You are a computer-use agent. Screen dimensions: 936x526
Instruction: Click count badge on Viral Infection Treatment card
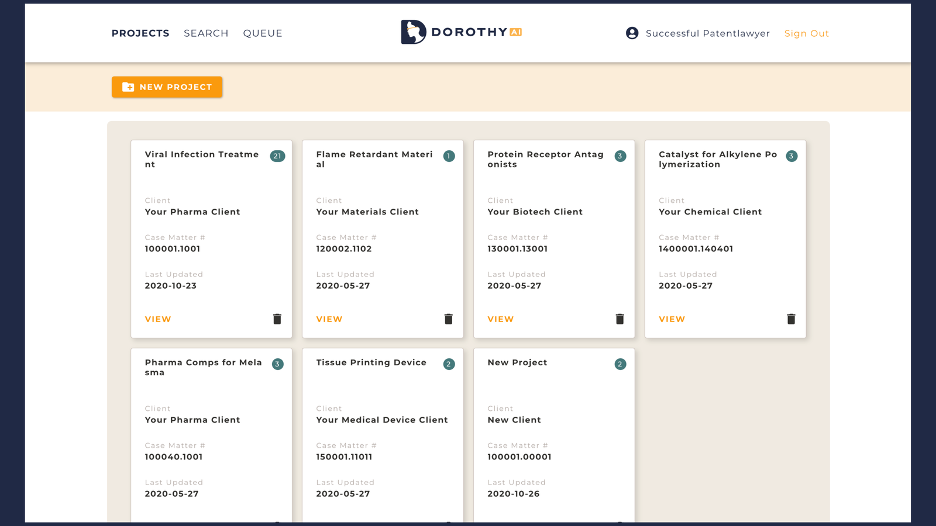[277, 156]
